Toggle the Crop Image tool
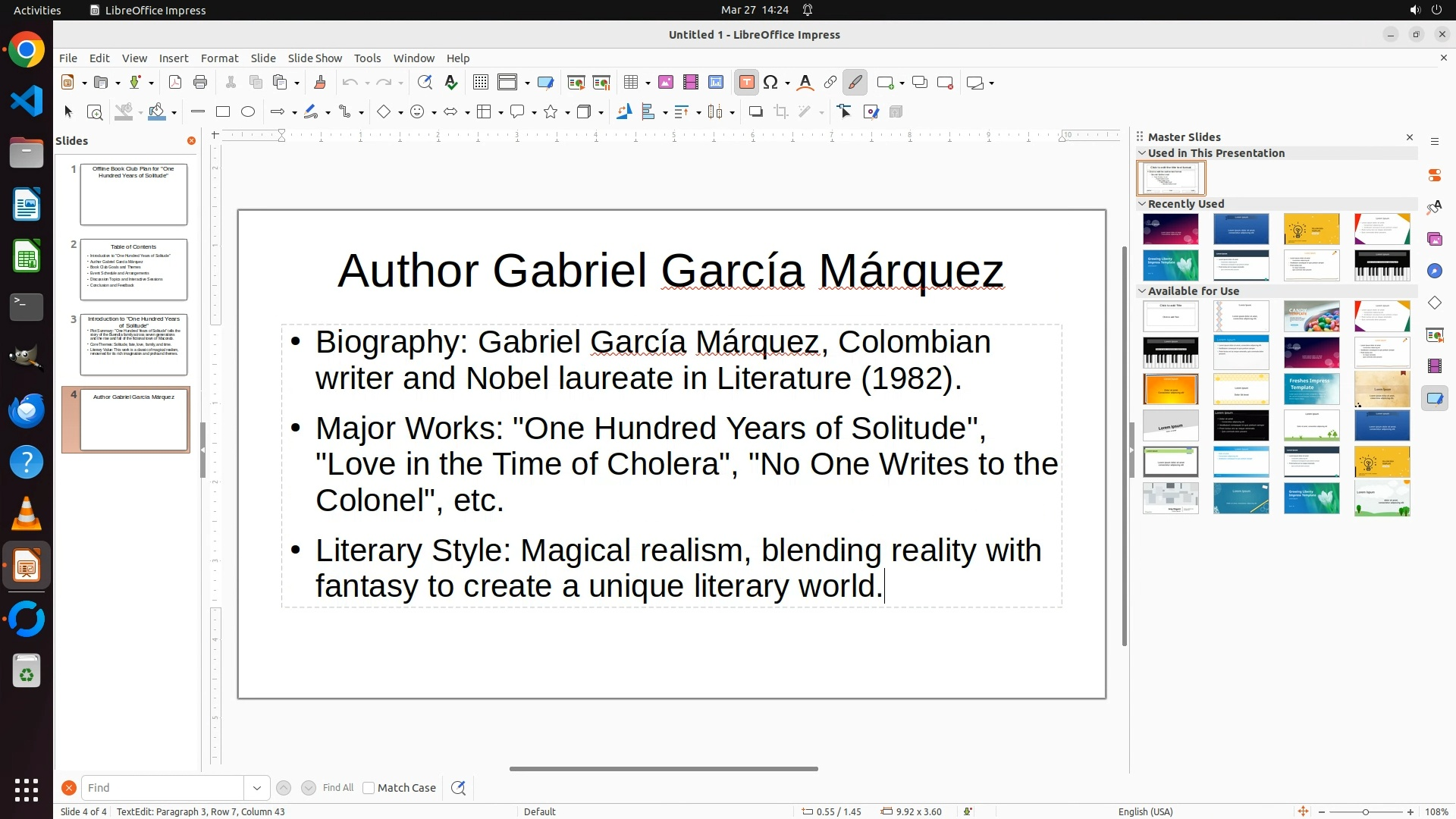 point(781,112)
